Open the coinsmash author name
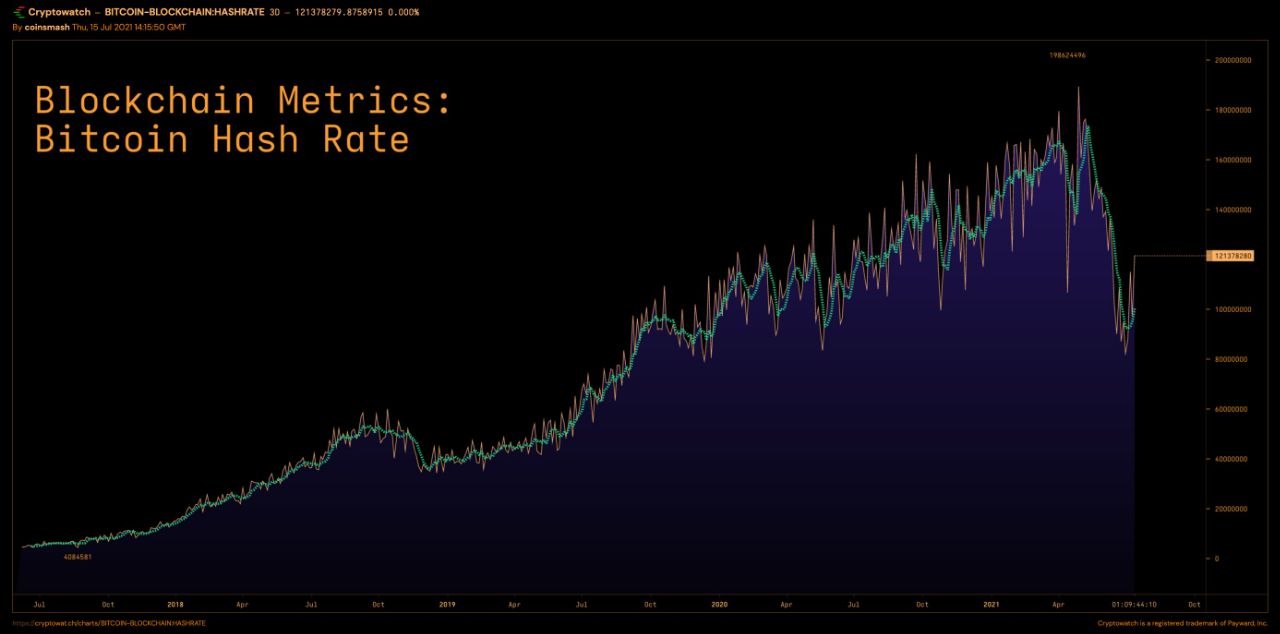Screen dimensions: 1280x634 tap(46, 27)
